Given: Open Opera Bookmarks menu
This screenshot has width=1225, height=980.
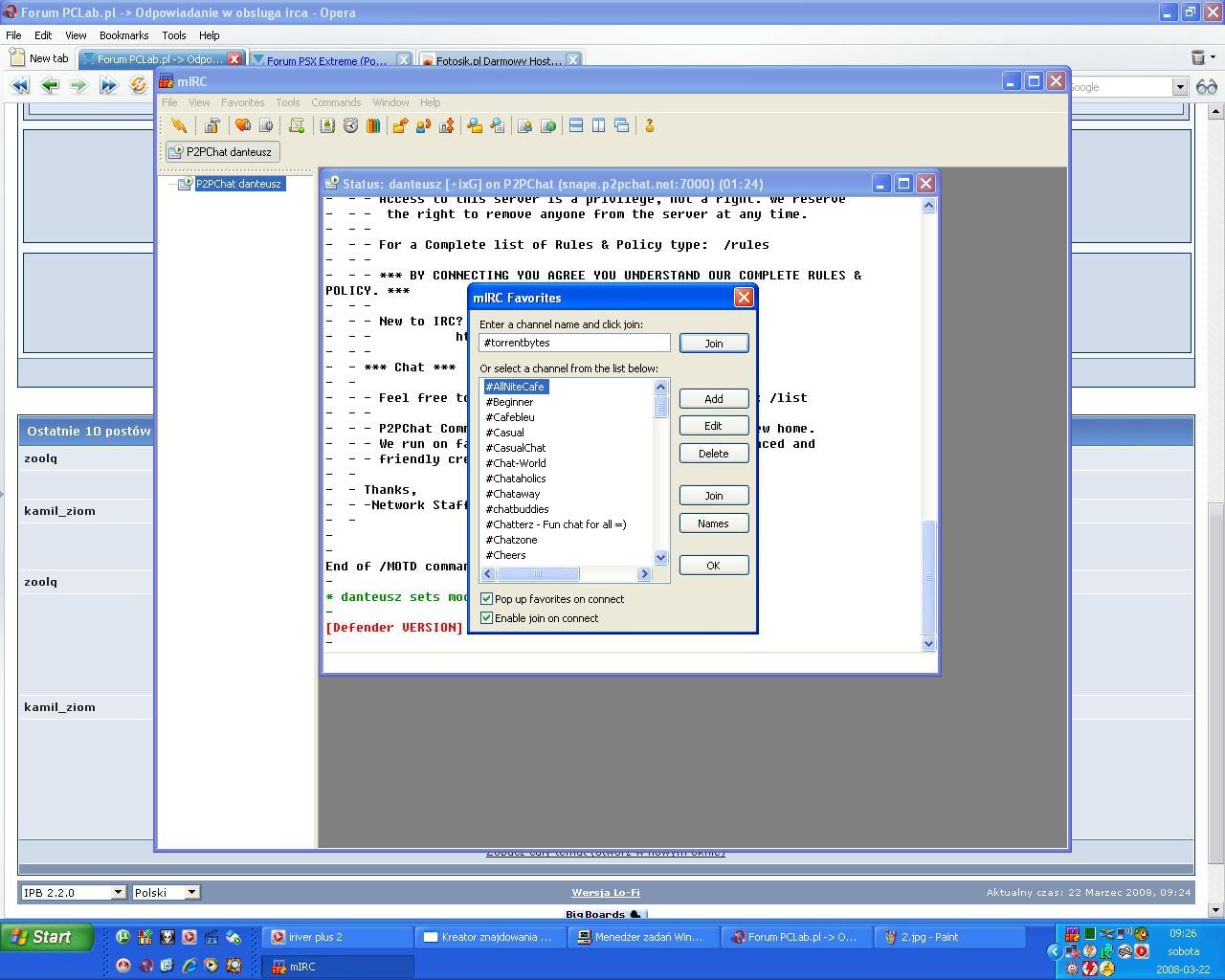Looking at the screenshot, I should 123,35.
